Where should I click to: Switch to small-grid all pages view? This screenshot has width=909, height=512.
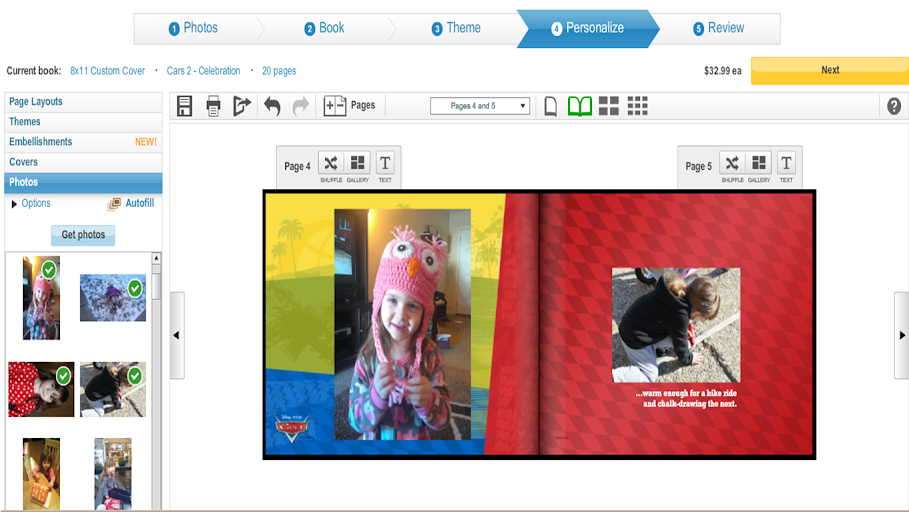point(638,106)
